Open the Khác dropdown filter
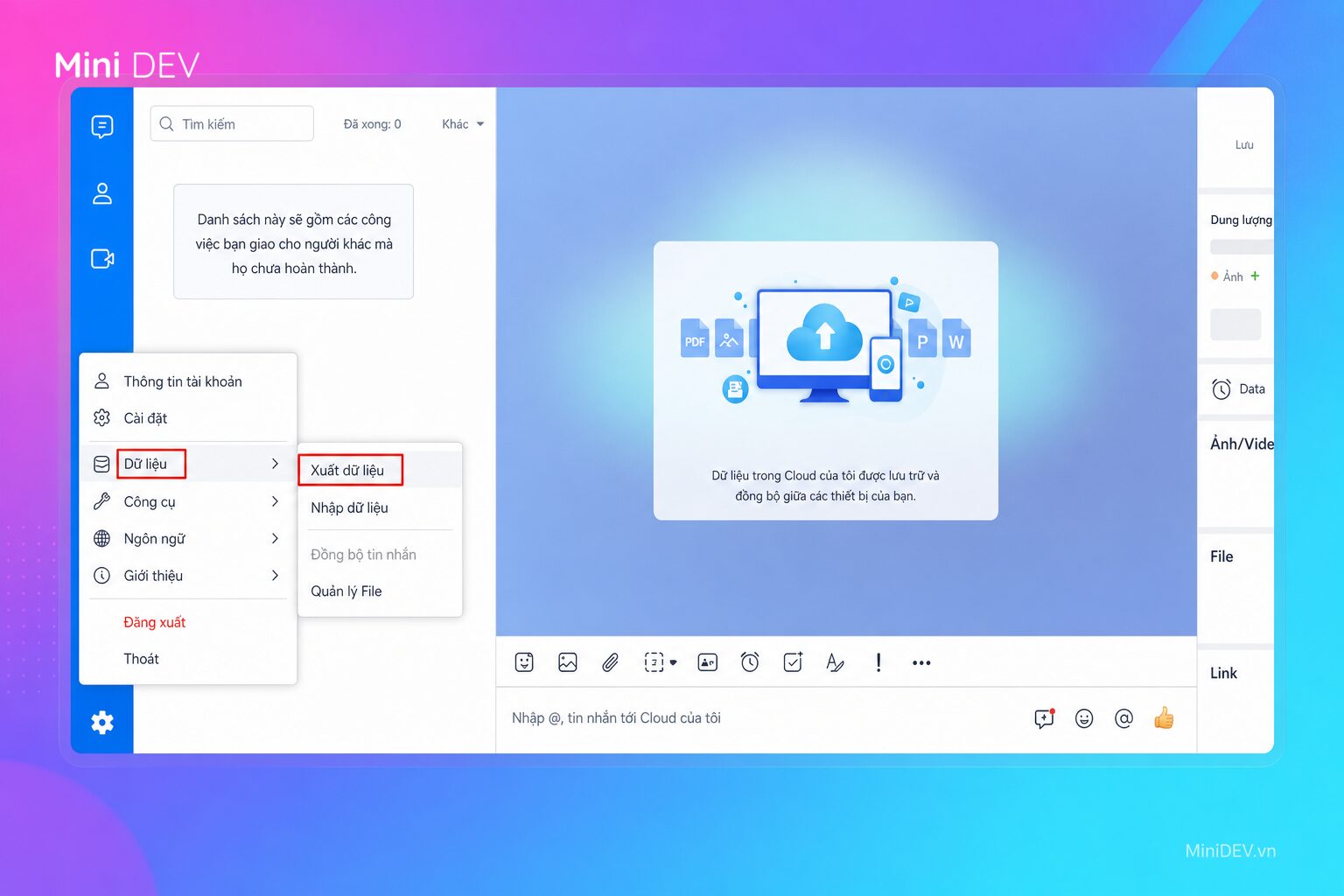 pos(463,124)
